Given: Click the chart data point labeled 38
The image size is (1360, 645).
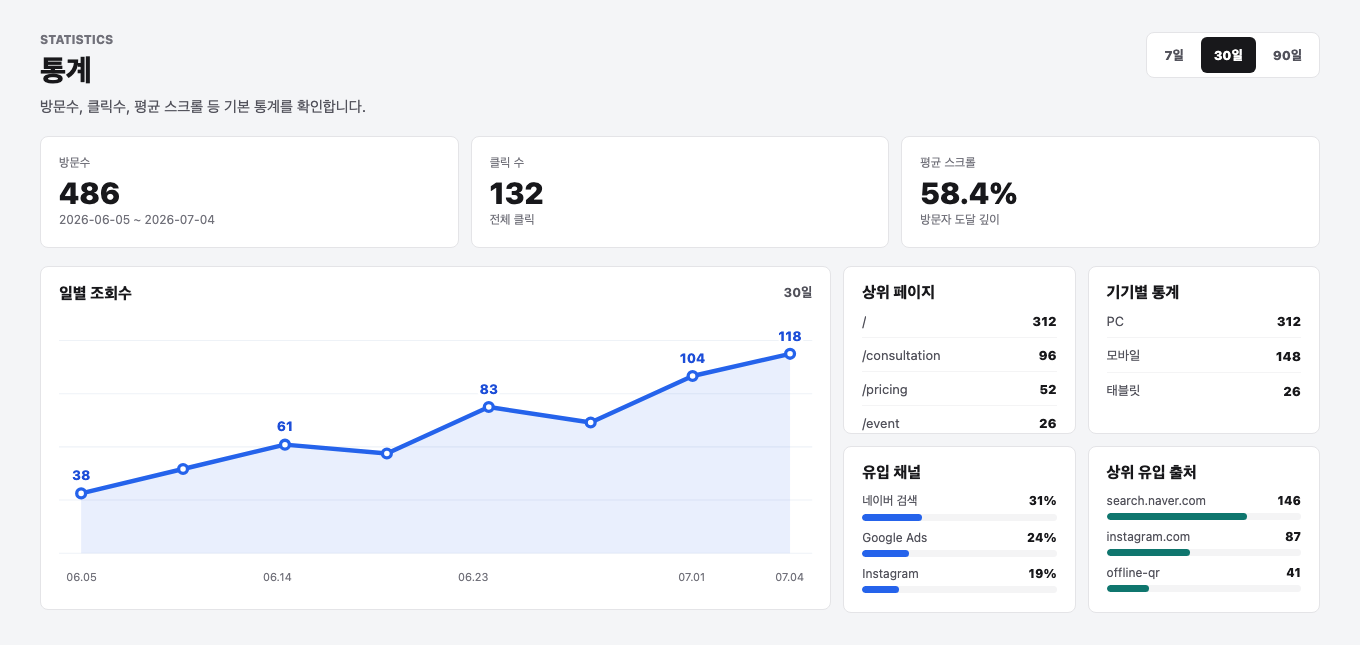Looking at the screenshot, I should click(81, 493).
